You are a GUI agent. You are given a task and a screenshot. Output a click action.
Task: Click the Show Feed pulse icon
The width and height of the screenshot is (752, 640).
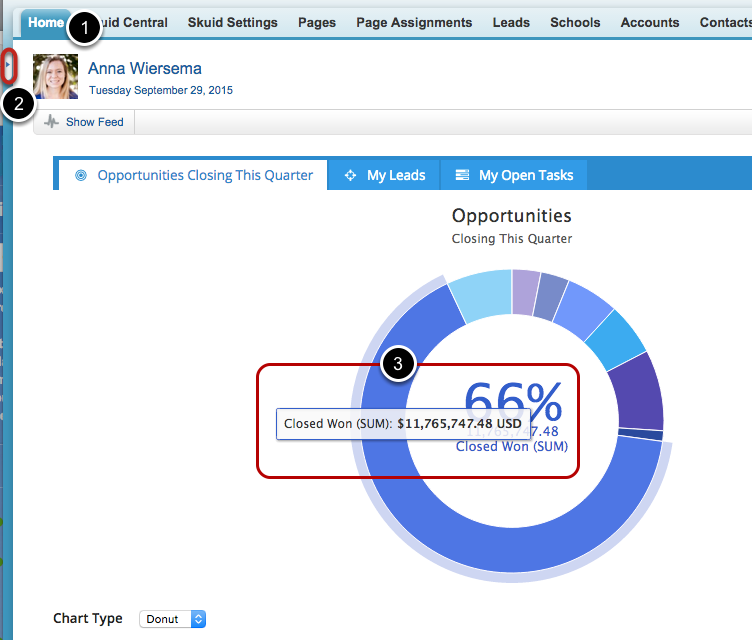coord(52,122)
